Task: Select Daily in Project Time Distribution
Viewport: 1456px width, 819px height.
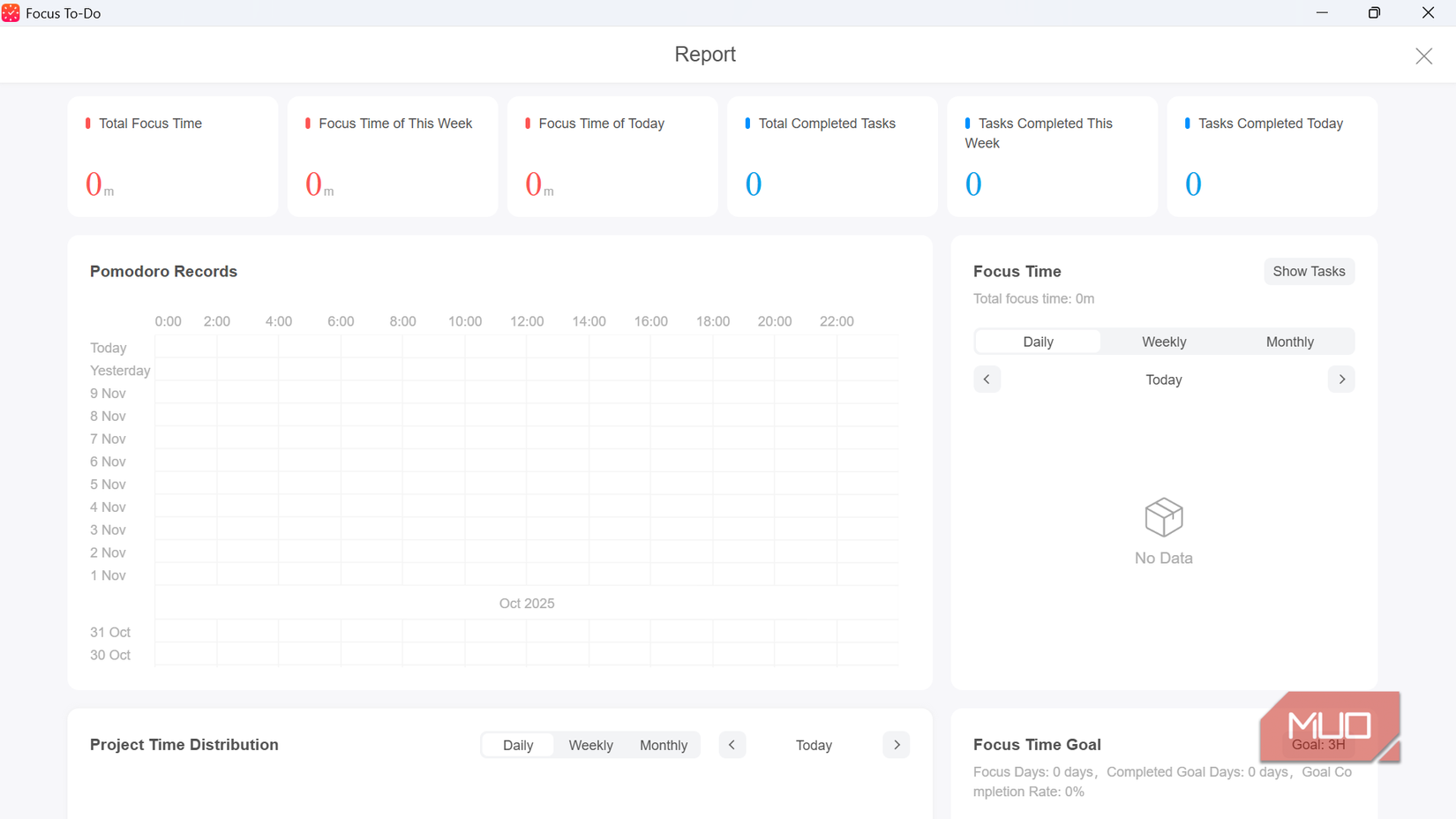Action: (x=518, y=745)
